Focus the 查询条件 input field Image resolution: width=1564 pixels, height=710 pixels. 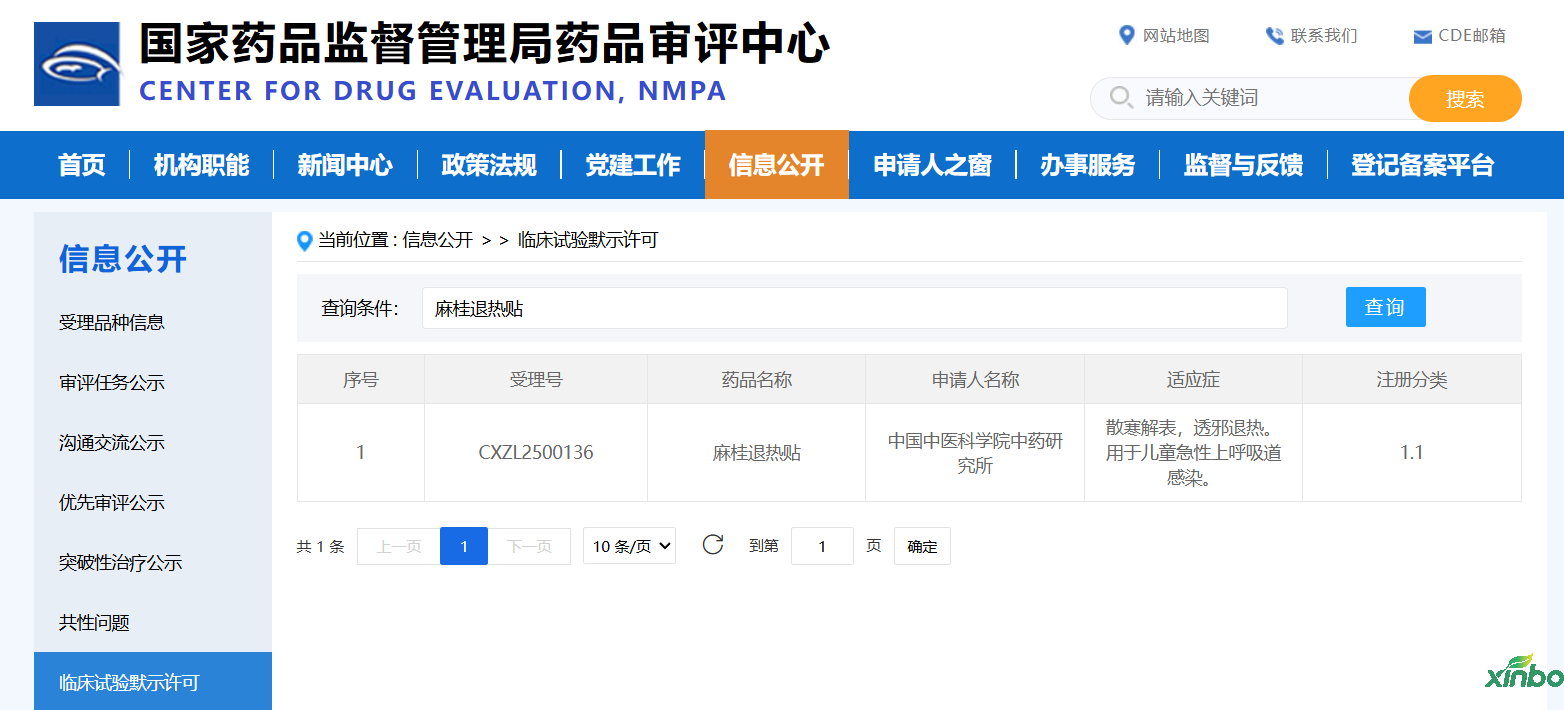(854, 308)
